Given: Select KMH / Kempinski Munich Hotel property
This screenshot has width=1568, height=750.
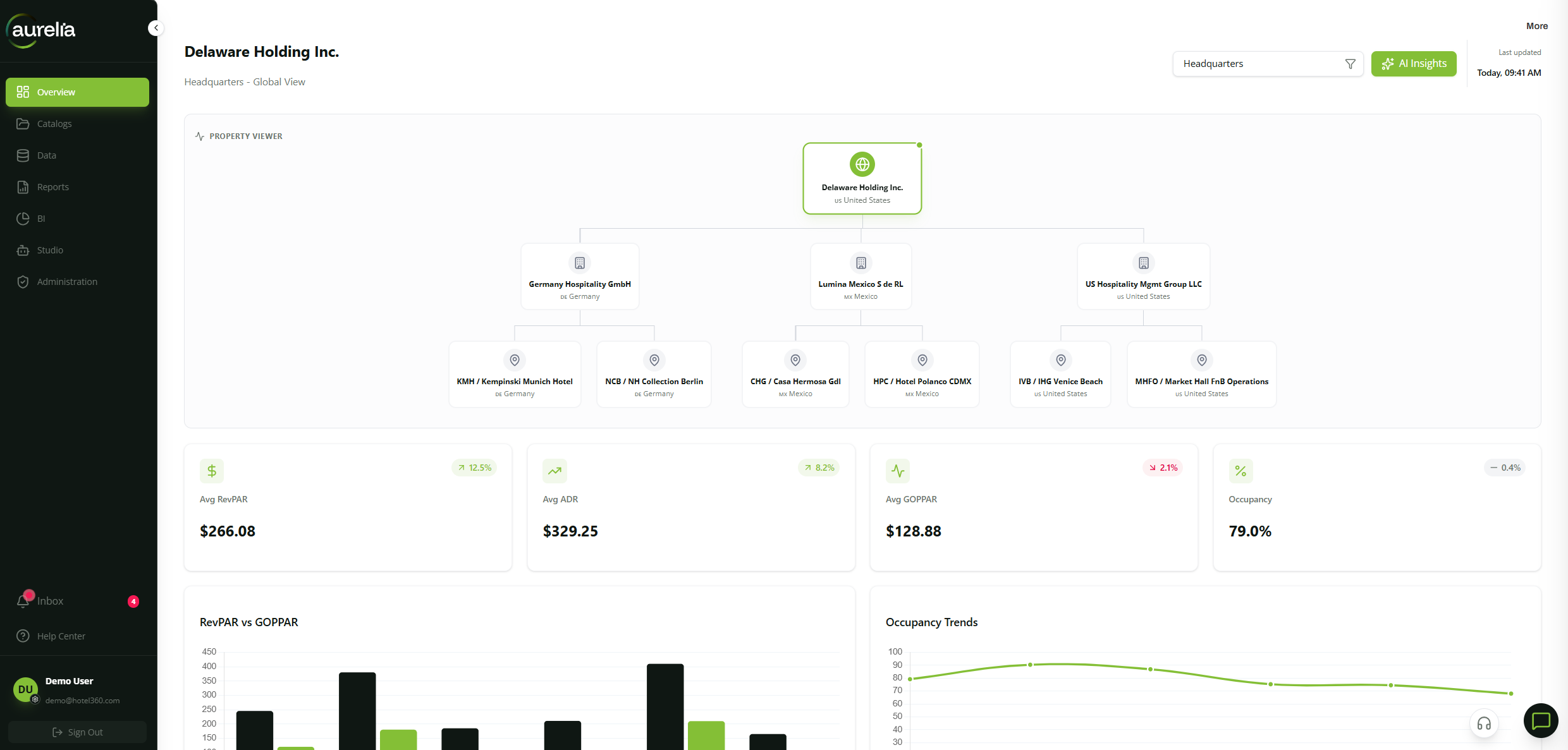Looking at the screenshot, I should tap(515, 375).
